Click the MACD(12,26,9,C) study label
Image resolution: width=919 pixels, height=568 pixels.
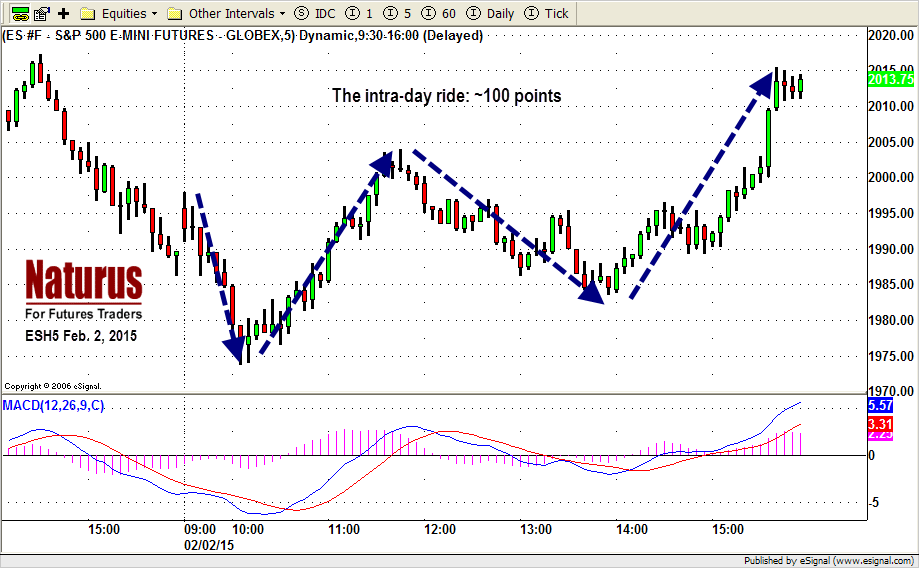pyautogui.click(x=53, y=403)
